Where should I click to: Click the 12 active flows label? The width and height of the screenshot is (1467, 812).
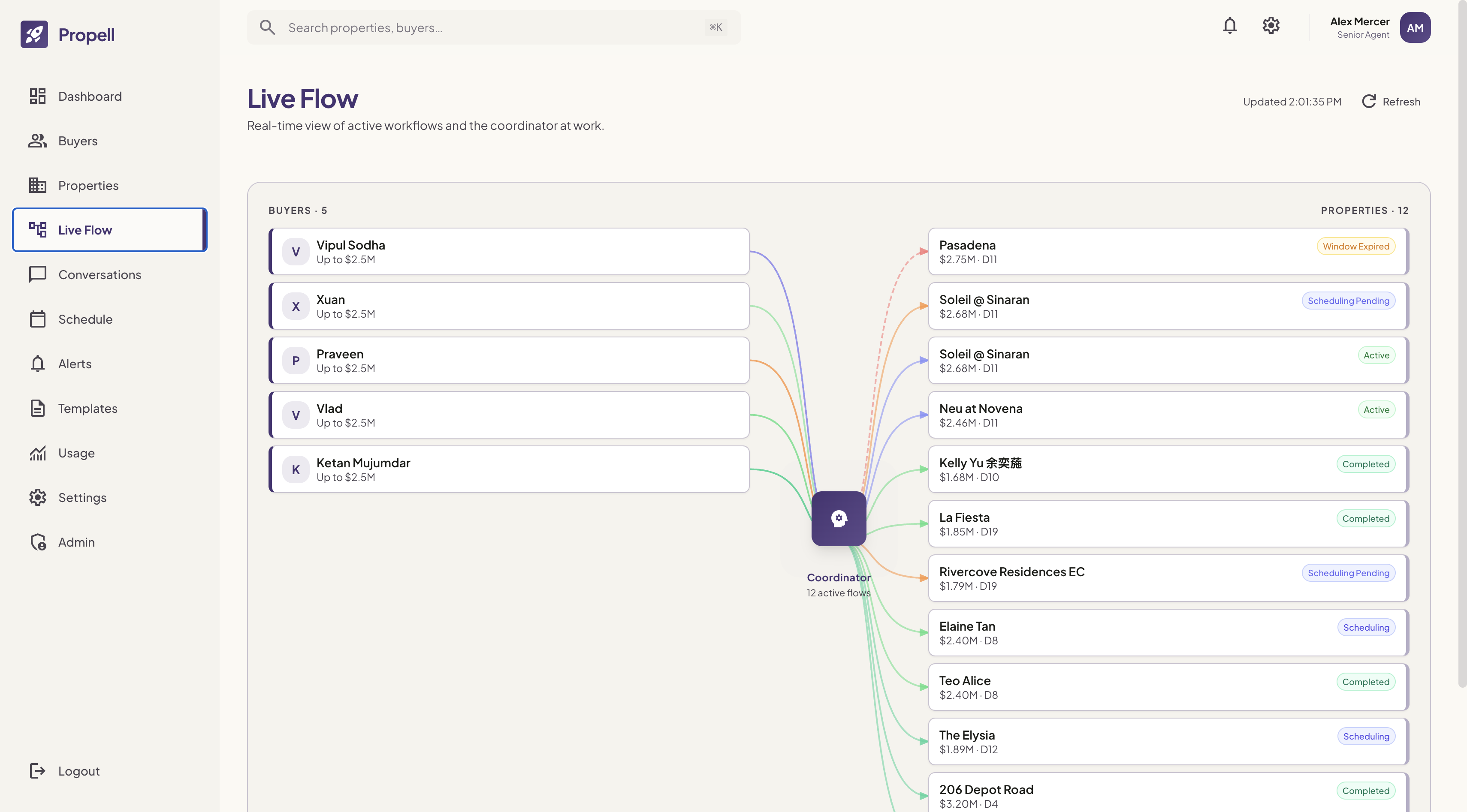(x=838, y=593)
